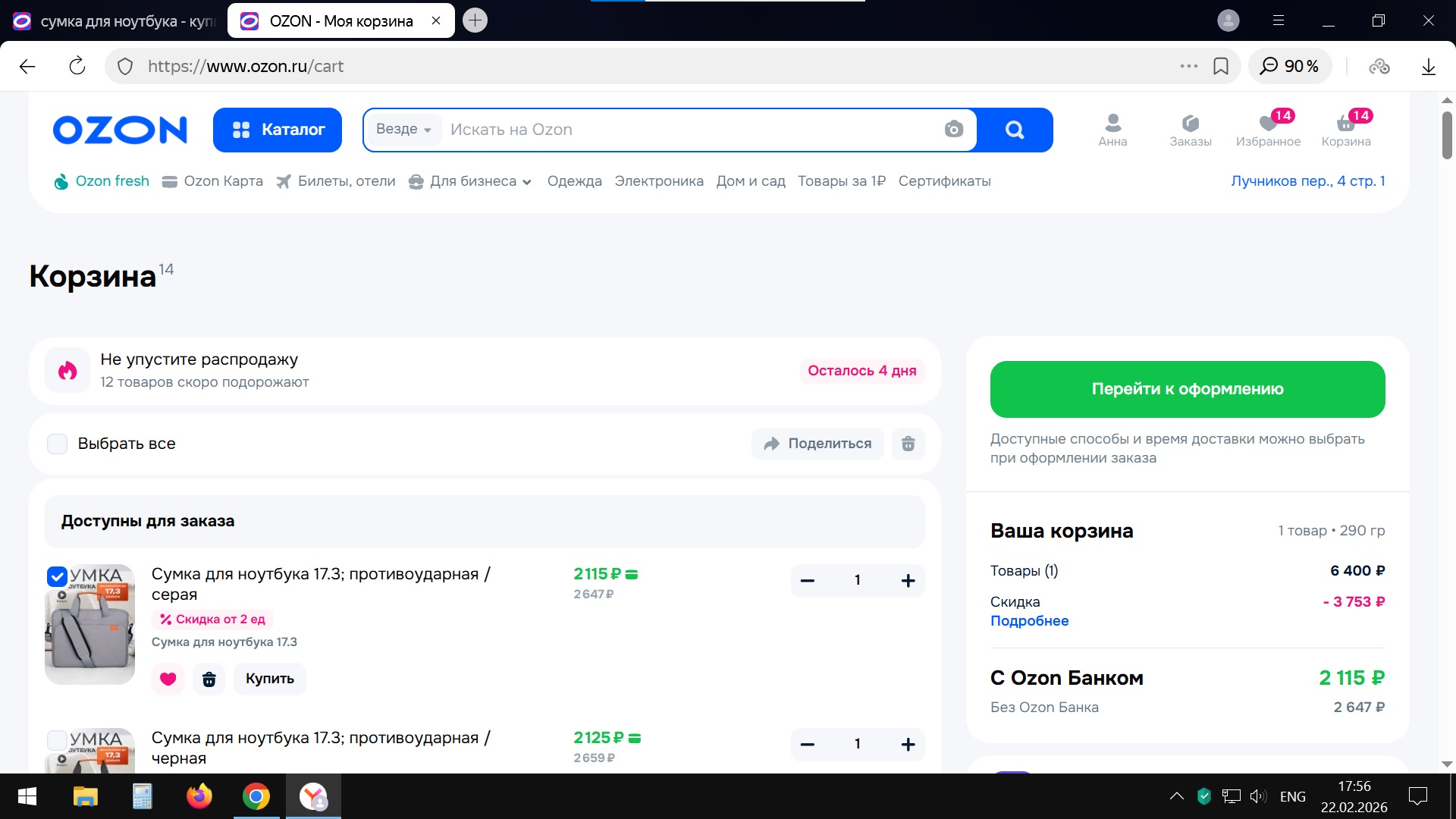
Task: Click the camera image search icon
Action: pyautogui.click(x=954, y=130)
